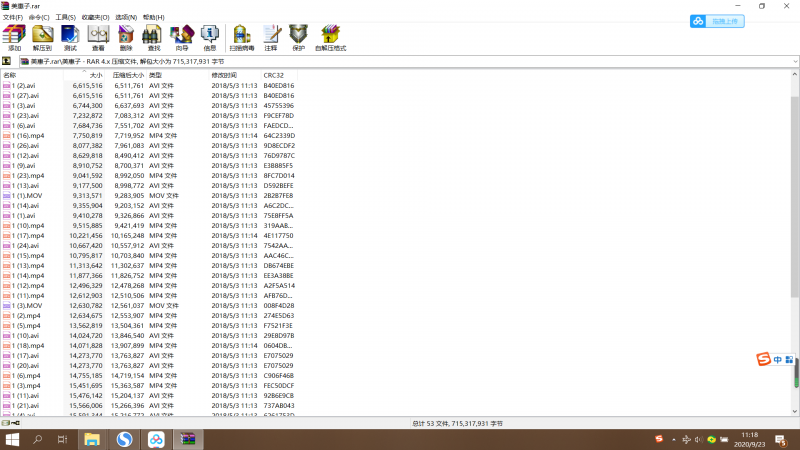
Task: Show archive 信息 (Info) icon
Action: [x=210, y=38]
